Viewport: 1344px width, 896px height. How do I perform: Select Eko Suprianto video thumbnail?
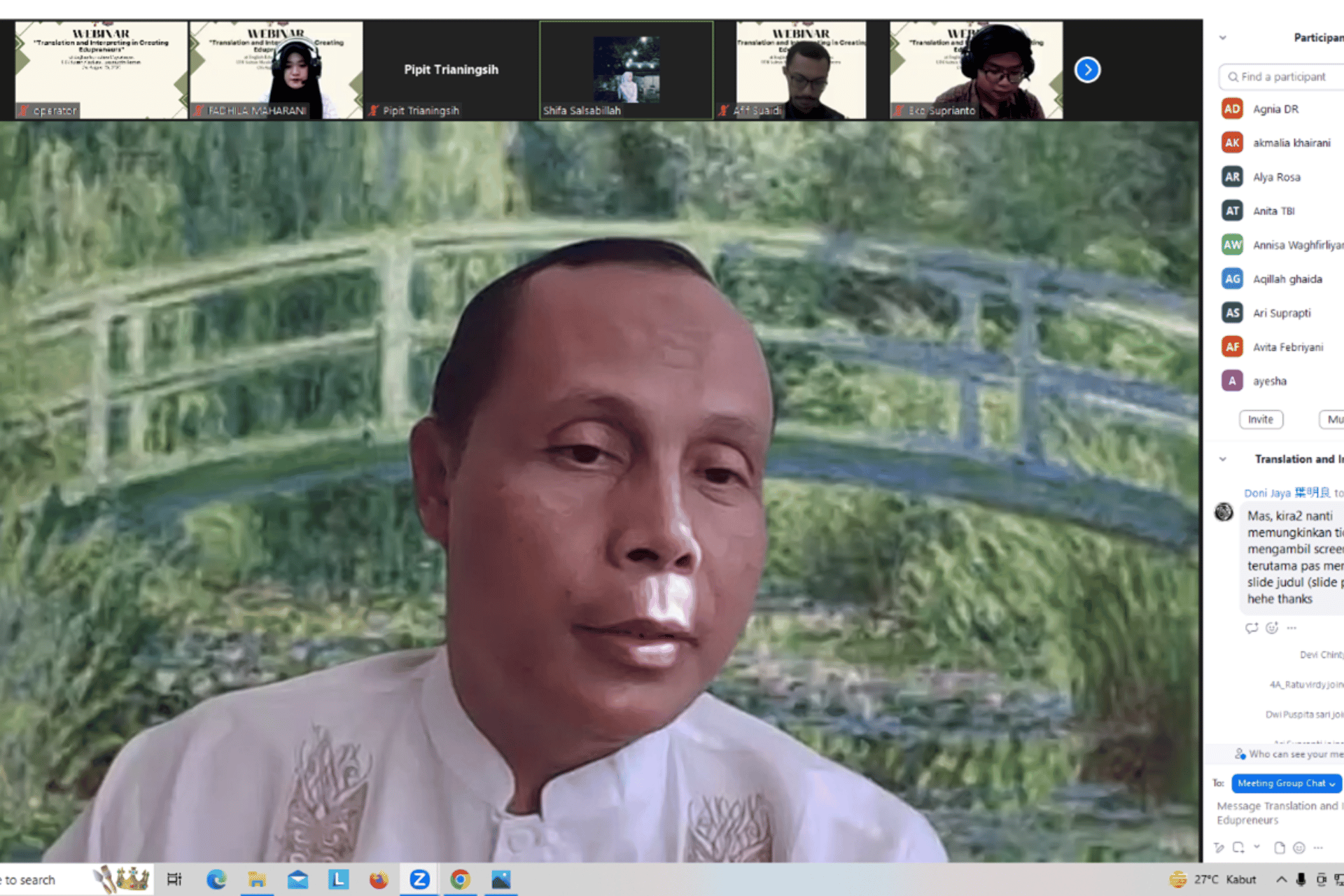click(x=976, y=70)
